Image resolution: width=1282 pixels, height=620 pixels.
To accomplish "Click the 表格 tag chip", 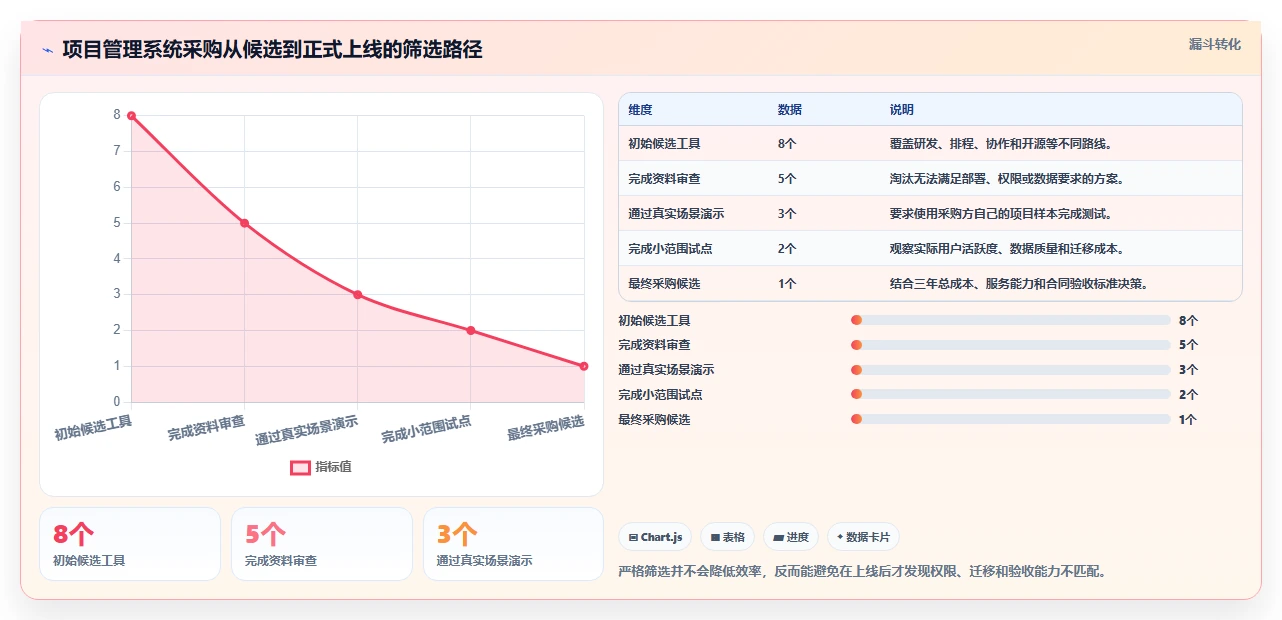I will 727,537.
